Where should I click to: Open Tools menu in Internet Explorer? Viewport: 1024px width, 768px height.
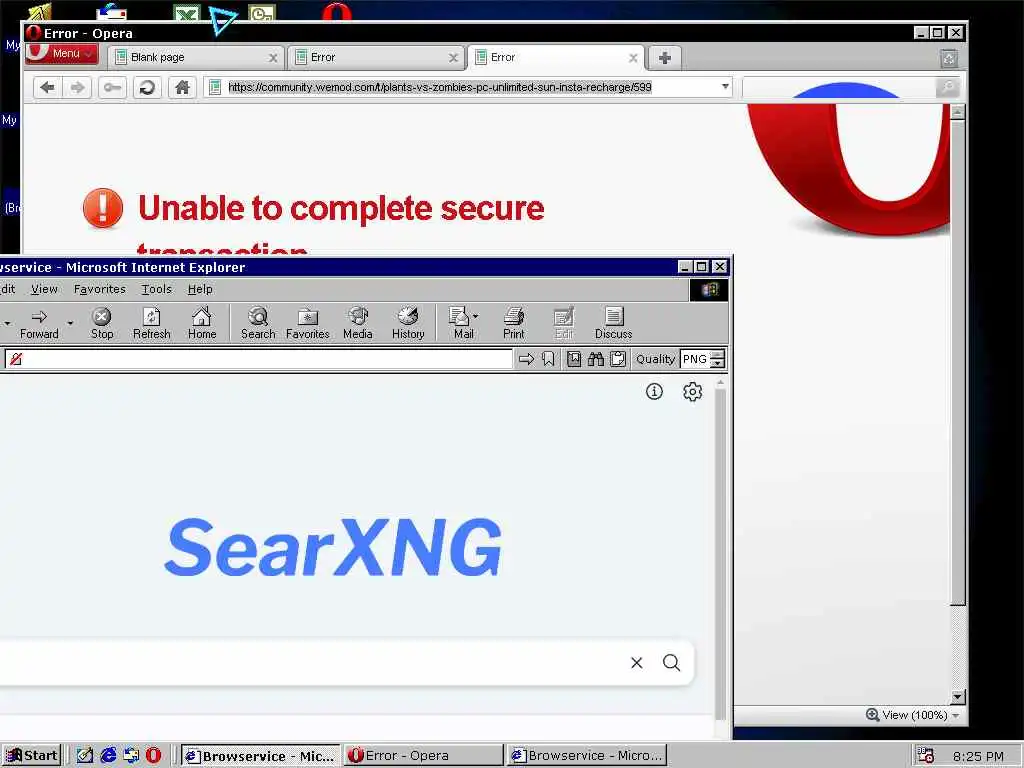pyautogui.click(x=157, y=289)
